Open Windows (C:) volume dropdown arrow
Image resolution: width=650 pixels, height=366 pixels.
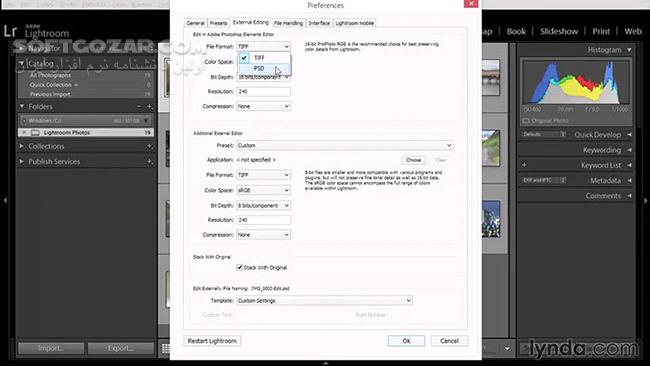pyautogui.click(x=146, y=121)
